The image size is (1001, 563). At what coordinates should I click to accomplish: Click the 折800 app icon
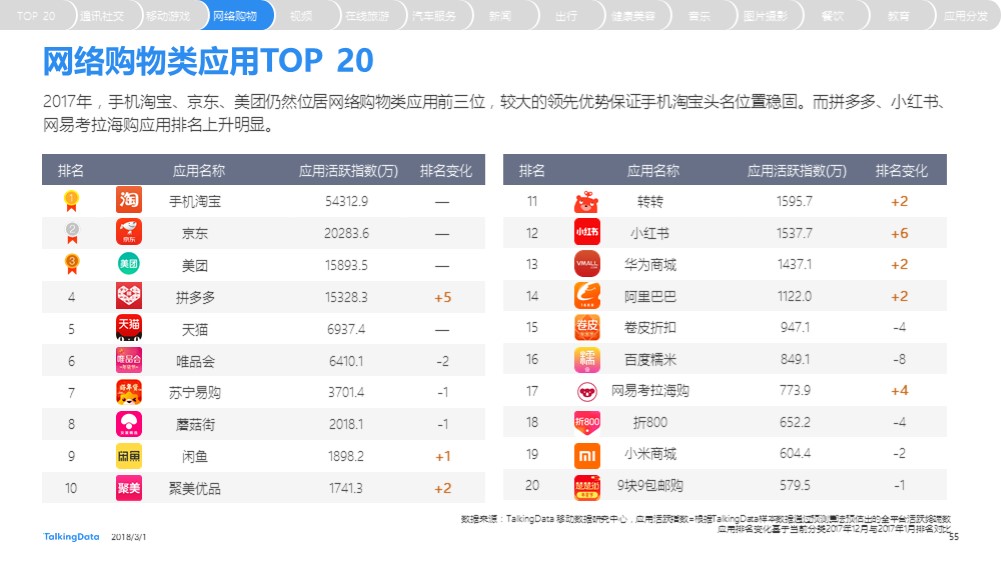point(587,423)
